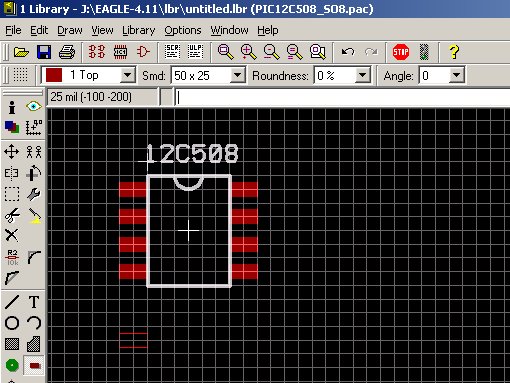Open the Draw menu
Screen dimensions: 510x383
coord(70,30)
